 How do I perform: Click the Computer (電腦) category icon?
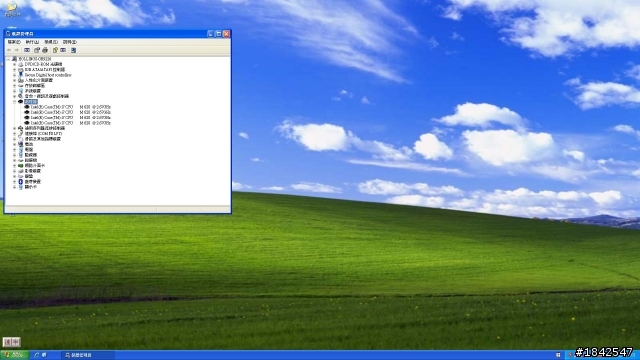tap(20, 149)
